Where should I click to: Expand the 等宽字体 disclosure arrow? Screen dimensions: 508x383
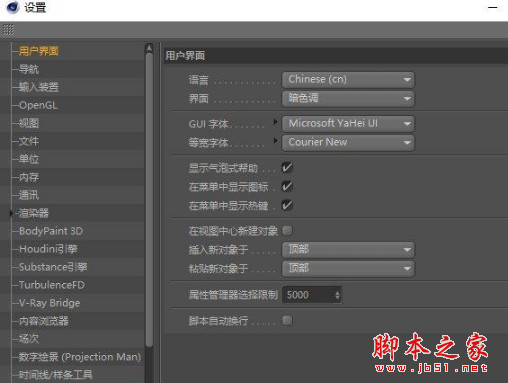[x=275, y=141]
